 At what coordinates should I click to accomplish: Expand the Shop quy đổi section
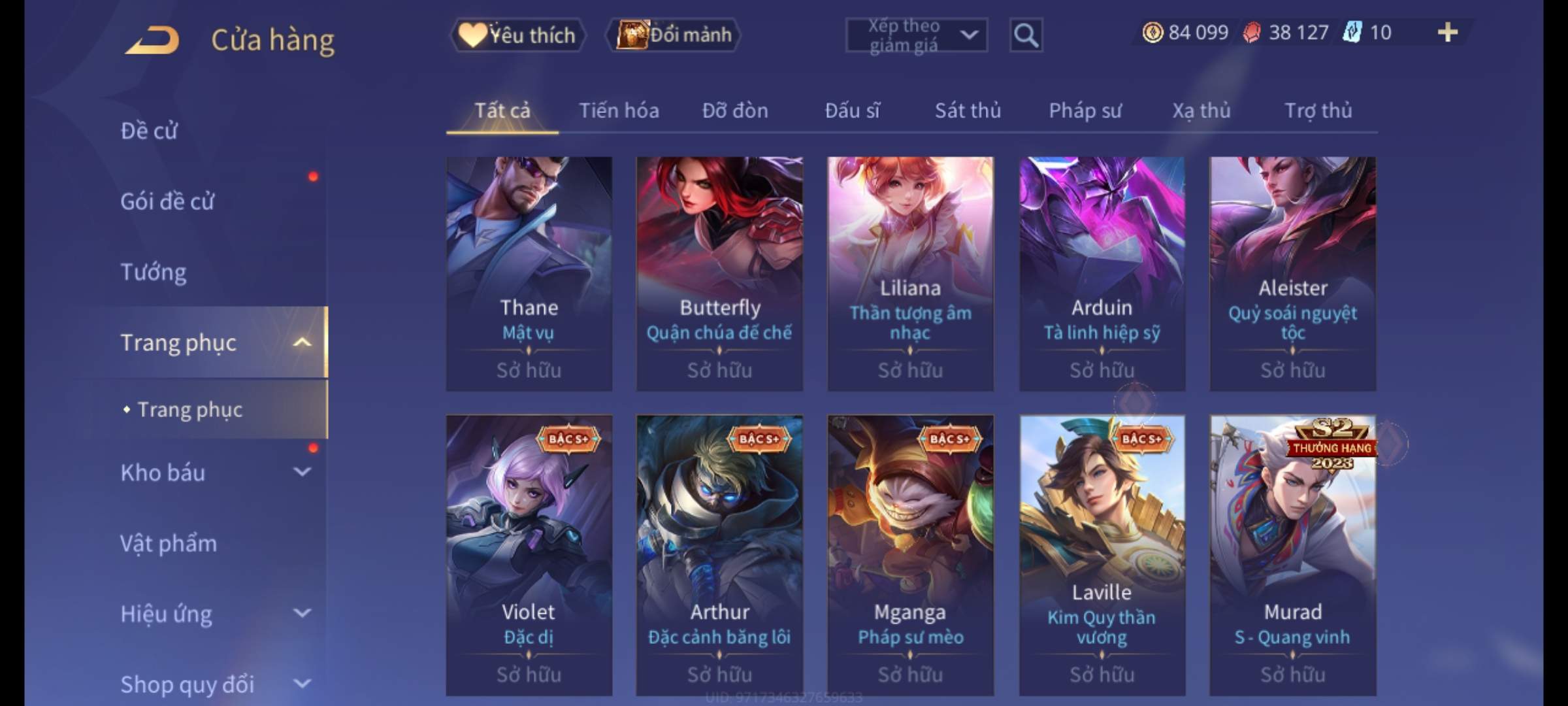point(302,684)
